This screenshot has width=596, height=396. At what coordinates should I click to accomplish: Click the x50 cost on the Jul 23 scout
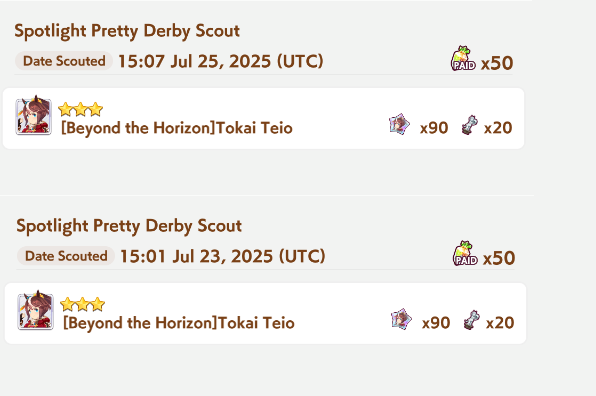click(499, 258)
